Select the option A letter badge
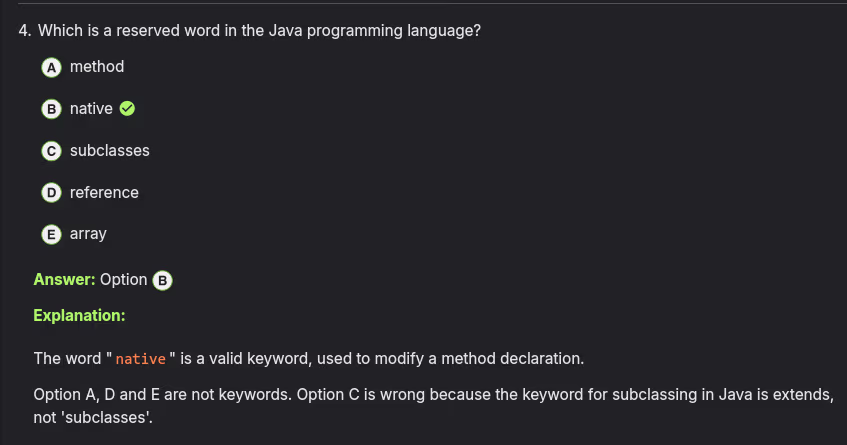847x445 pixels. [x=51, y=67]
